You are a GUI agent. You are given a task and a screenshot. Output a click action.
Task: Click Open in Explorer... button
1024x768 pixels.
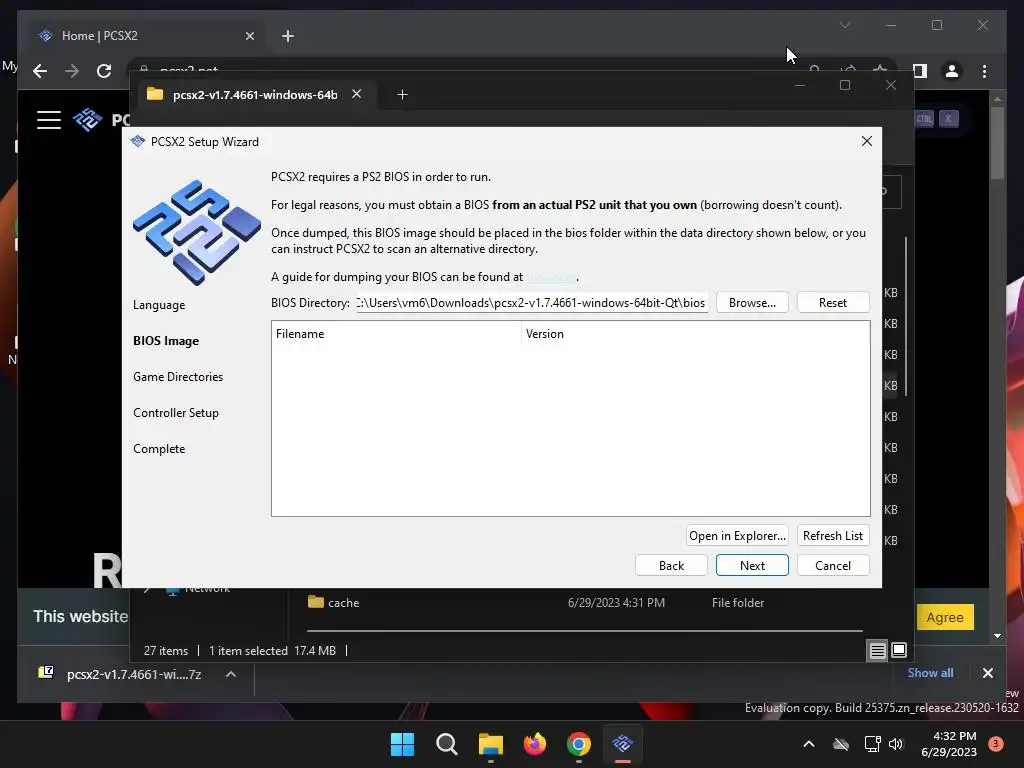point(737,536)
